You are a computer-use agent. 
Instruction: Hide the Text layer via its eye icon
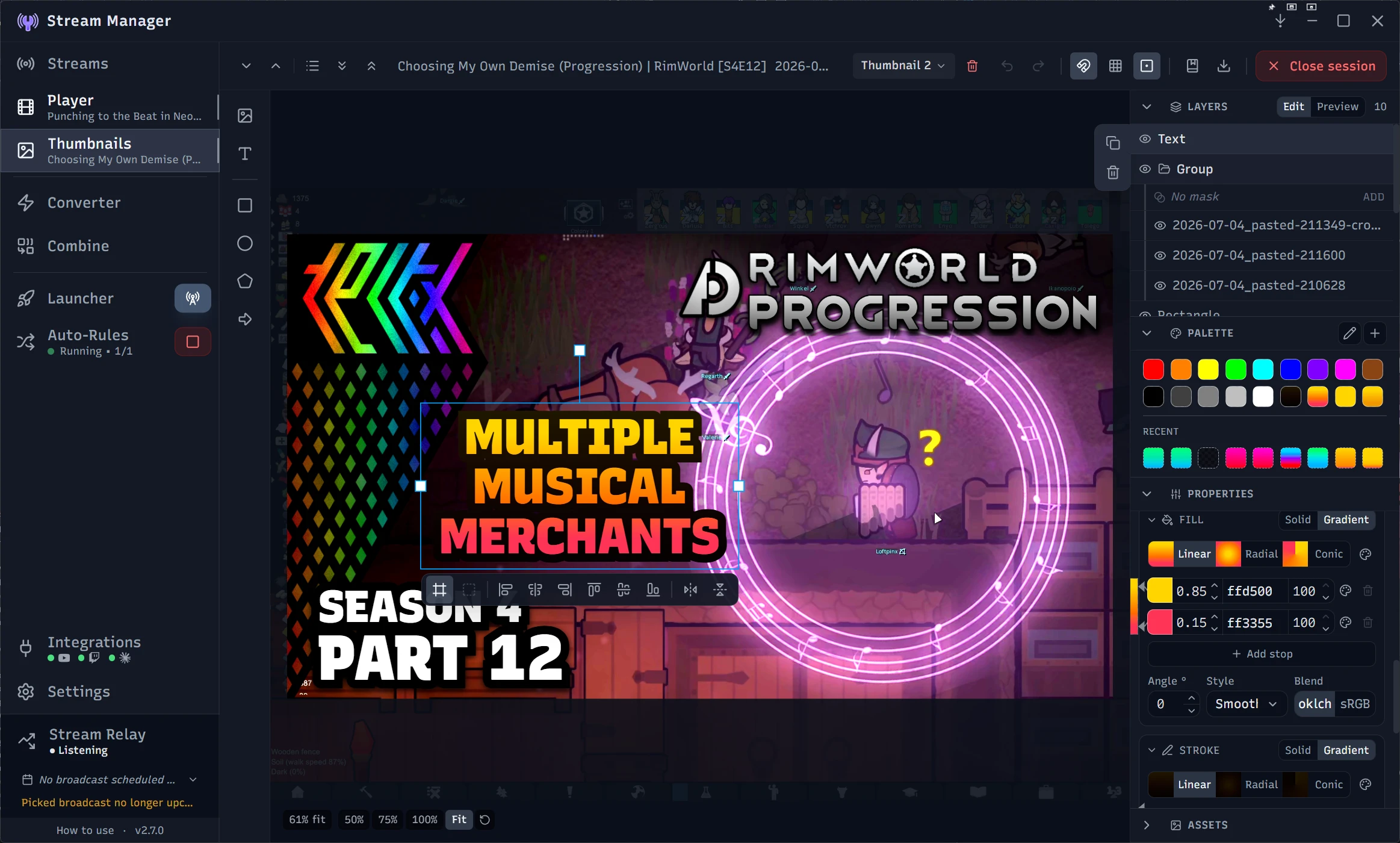coord(1145,139)
